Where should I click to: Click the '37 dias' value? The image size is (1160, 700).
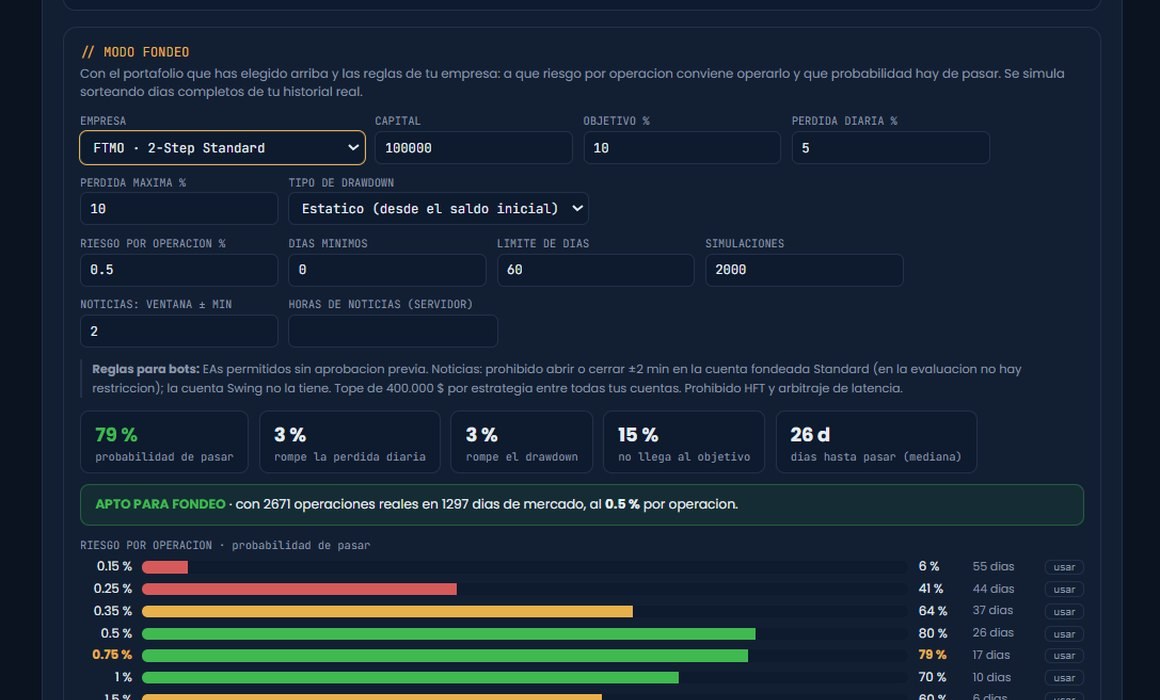click(993, 610)
